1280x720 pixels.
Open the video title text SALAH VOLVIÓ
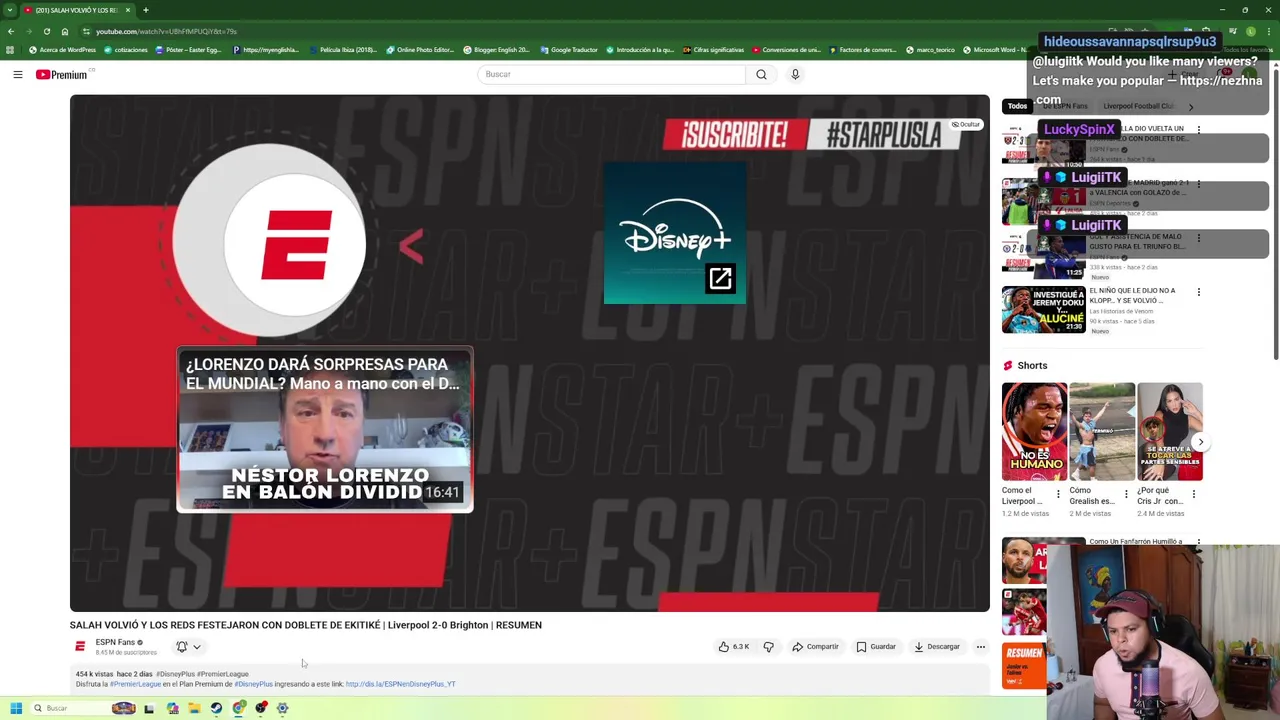[x=305, y=625]
